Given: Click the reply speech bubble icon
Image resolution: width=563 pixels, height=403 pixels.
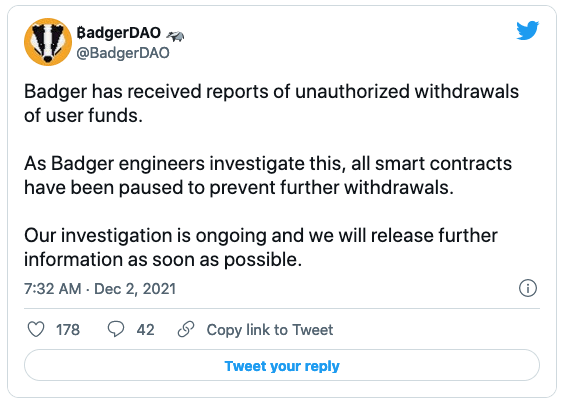Looking at the screenshot, I should click(x=116, y=329).
